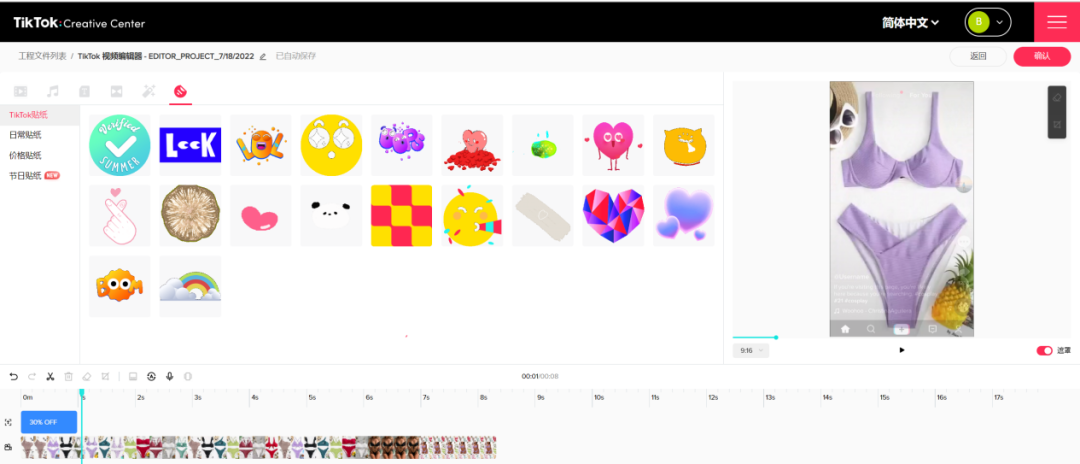Open the 9:16 aspect ratio dropdown
The height and width of the screenshot is (464, 1080).
point(751,350)
